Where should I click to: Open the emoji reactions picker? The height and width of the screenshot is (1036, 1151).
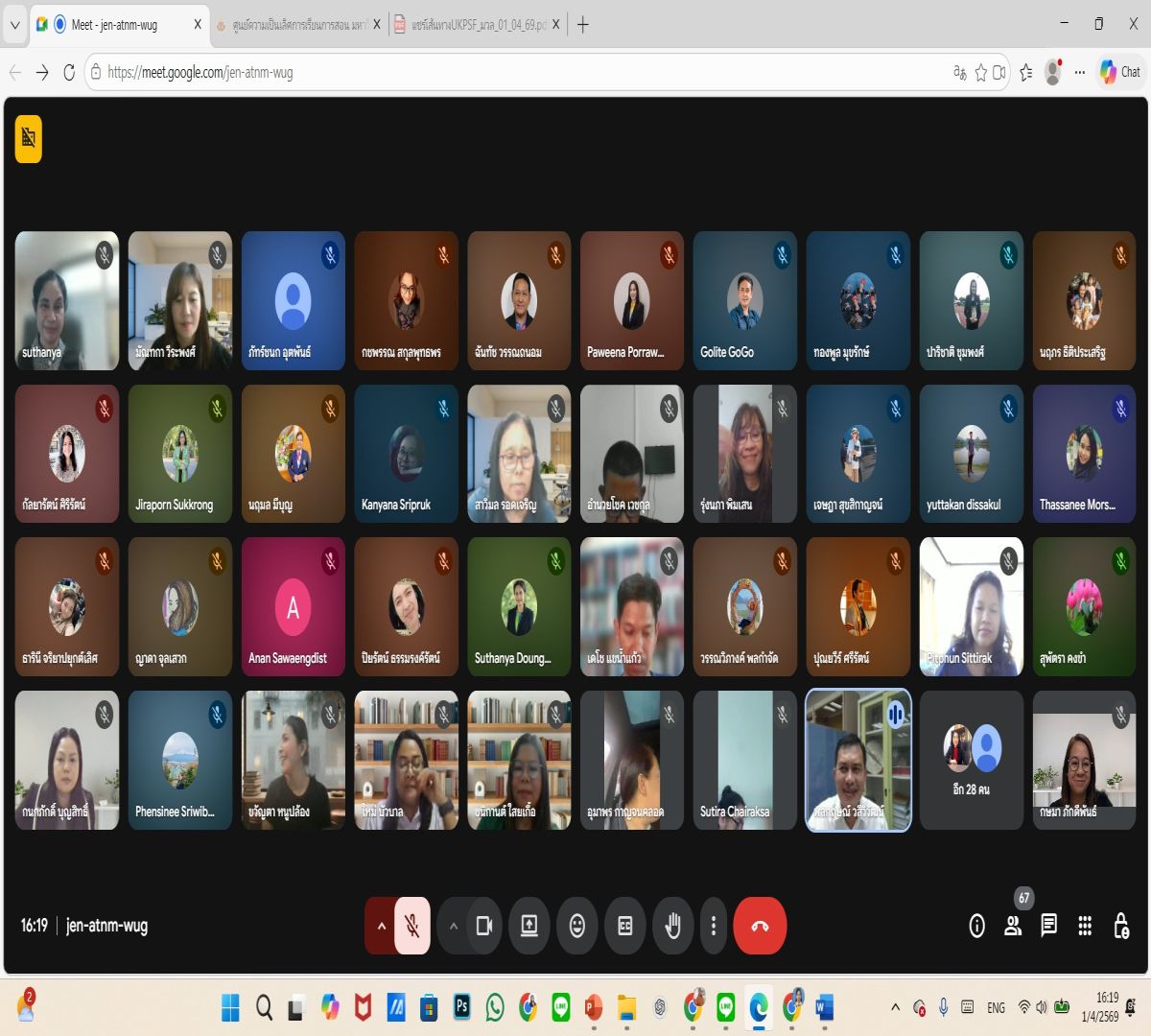click(576, 926)
